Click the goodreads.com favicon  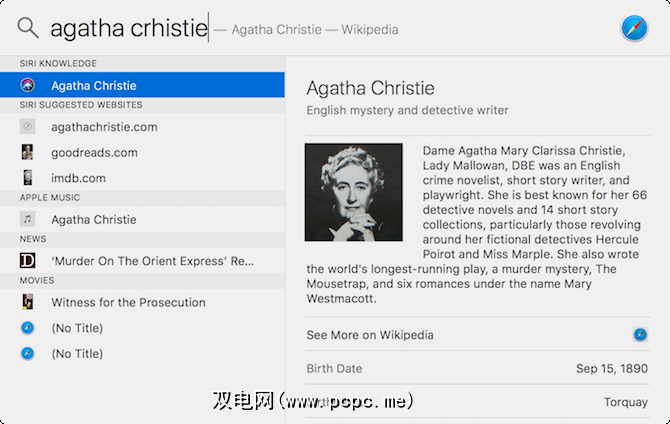28,153
